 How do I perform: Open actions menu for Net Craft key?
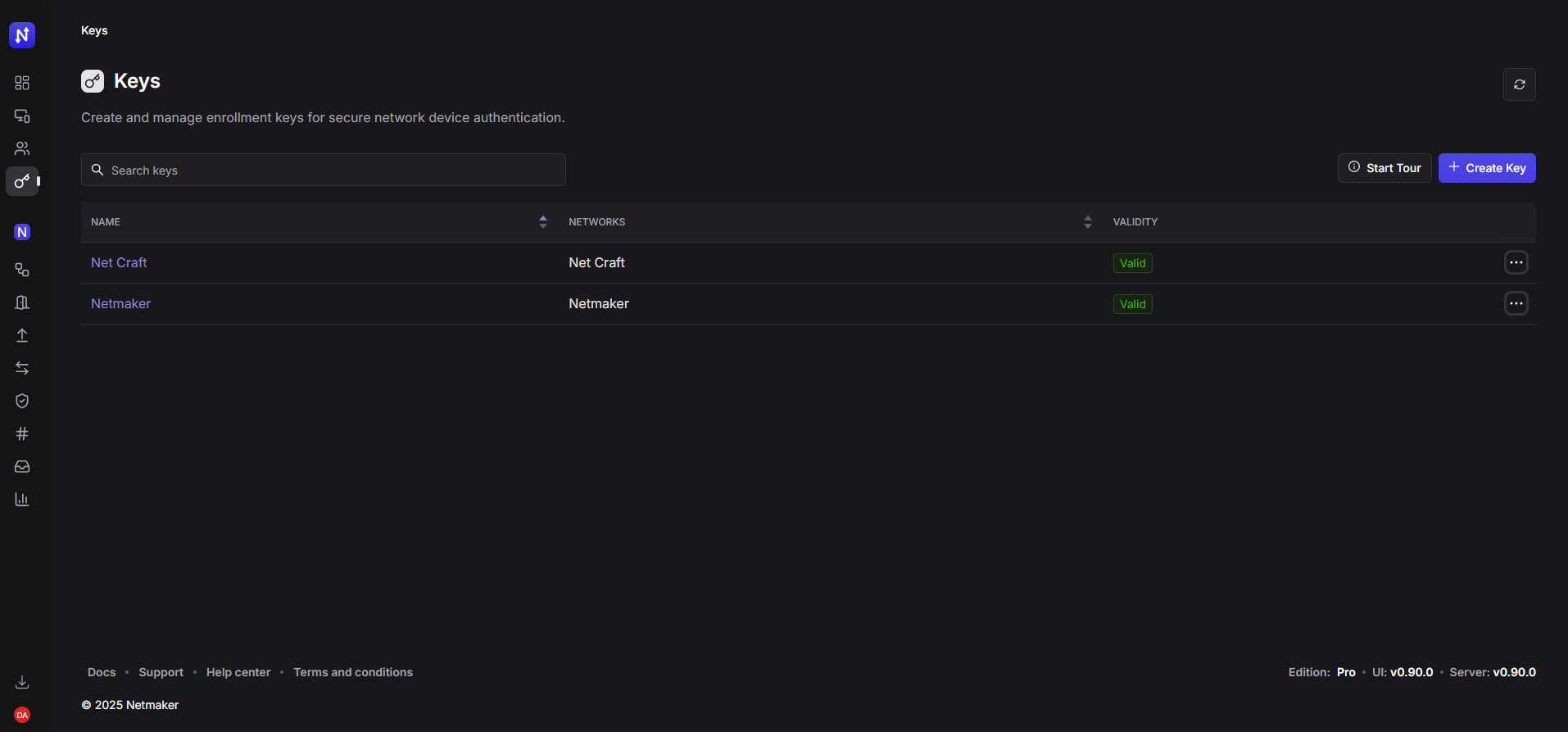coord(1516,262)
